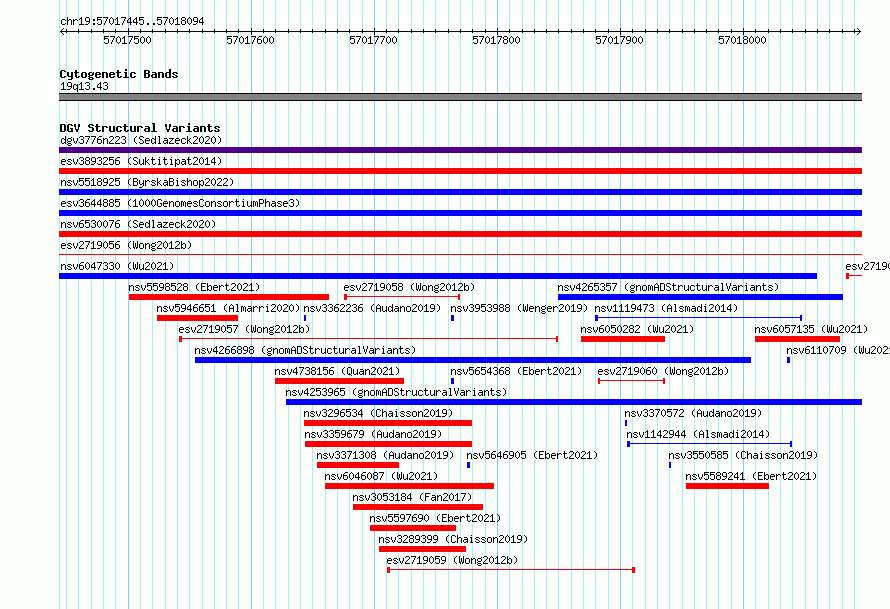The image size is (890, 609).
Task: Select the esv2719058 (Wong2012b) variant label
Action: click(409, 287)
